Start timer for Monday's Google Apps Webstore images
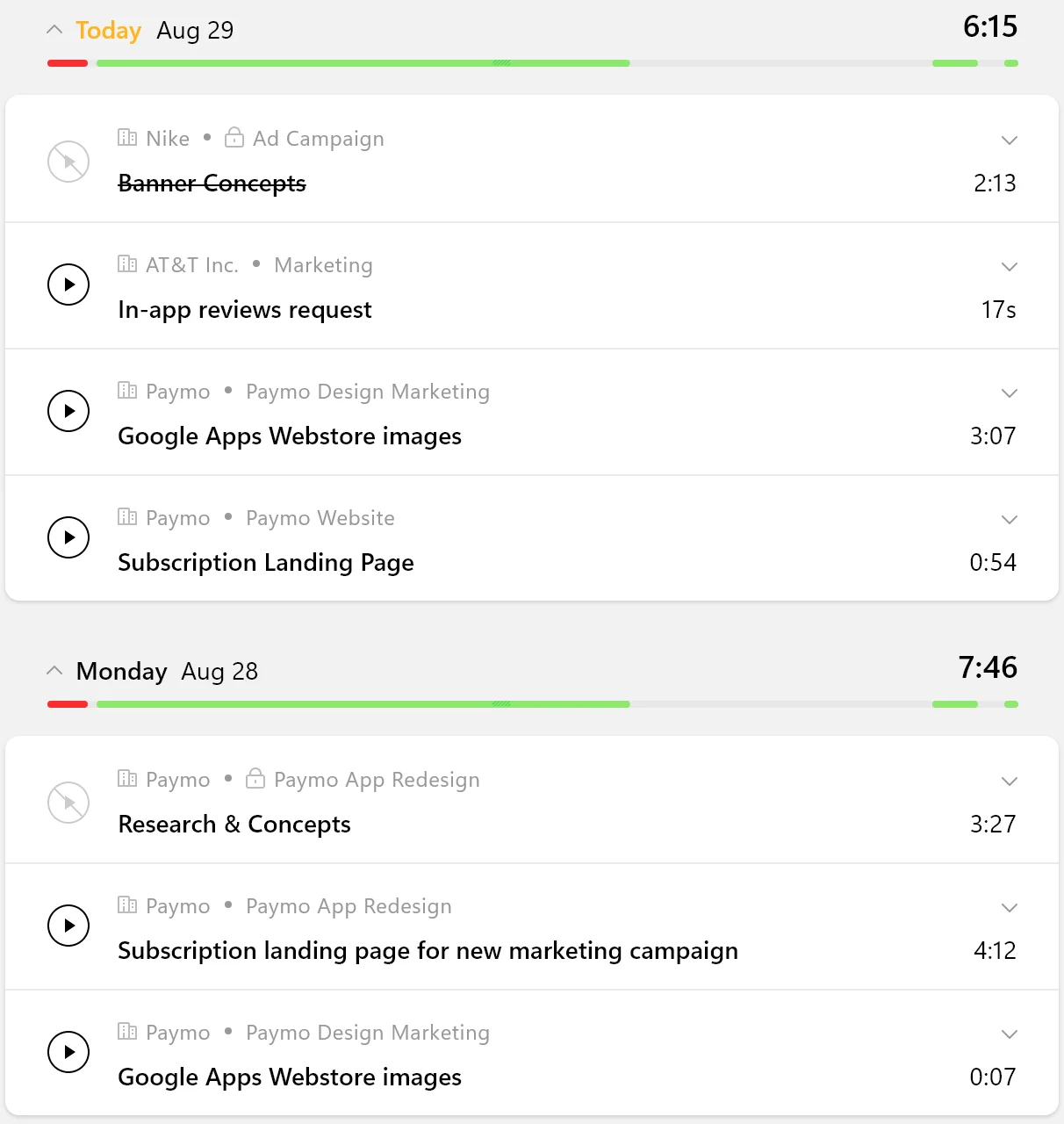 pos(68,1052)
